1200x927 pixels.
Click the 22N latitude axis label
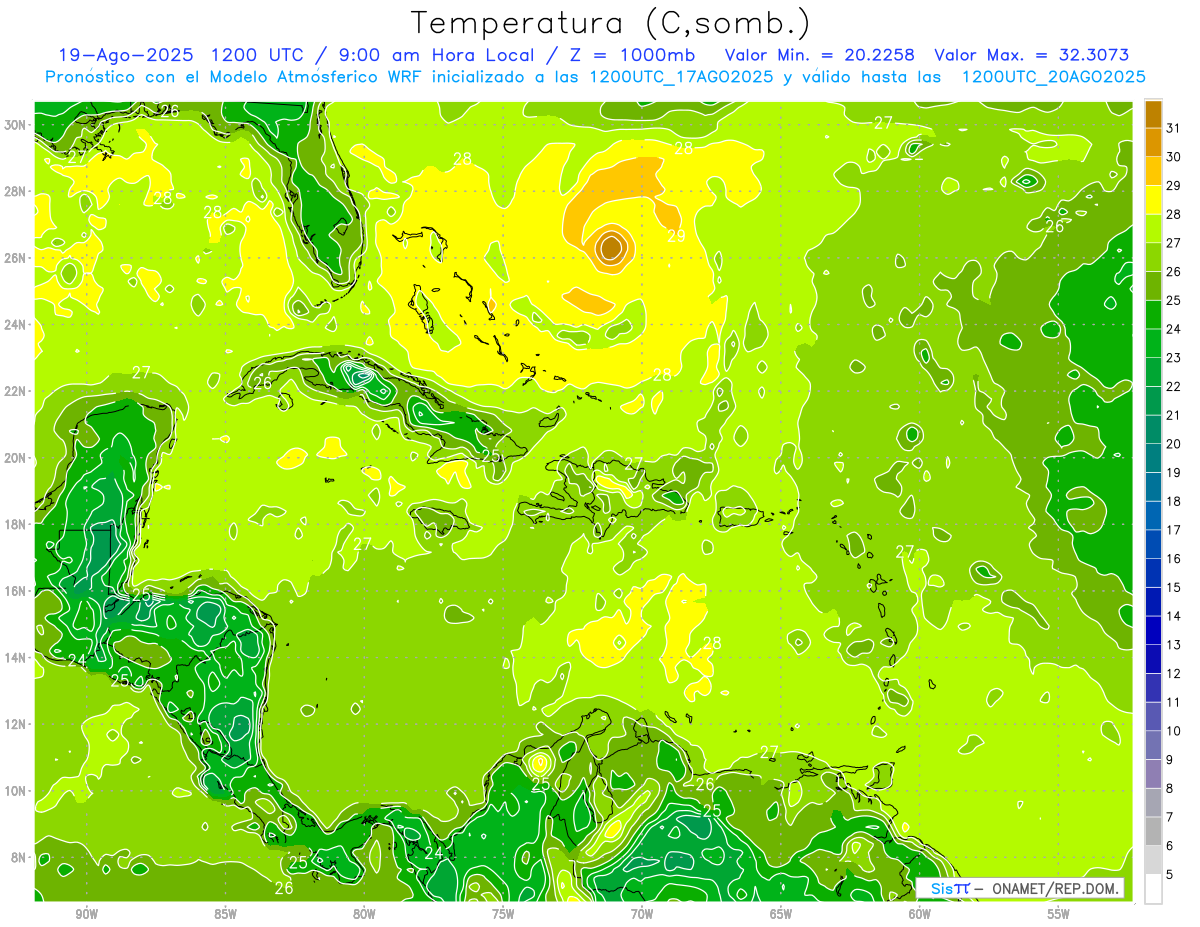[16, 391]
